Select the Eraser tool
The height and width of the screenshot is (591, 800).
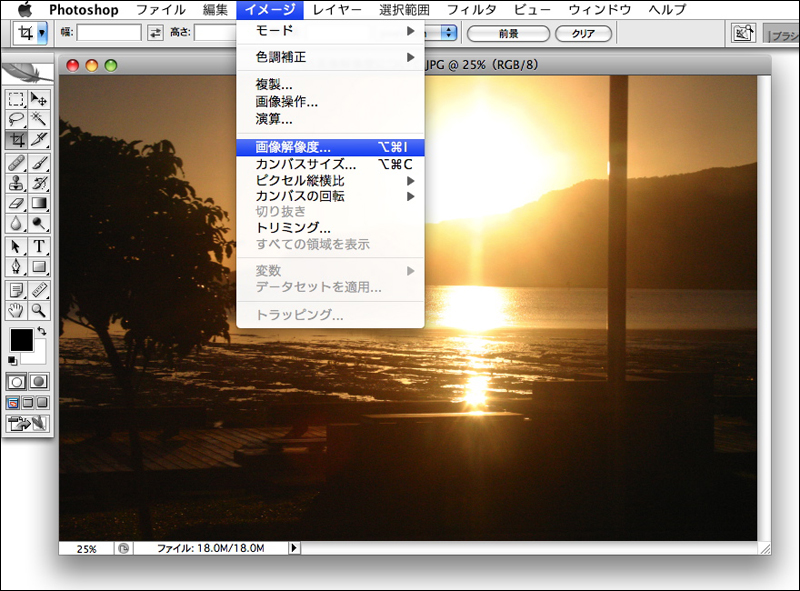(16, 204)
